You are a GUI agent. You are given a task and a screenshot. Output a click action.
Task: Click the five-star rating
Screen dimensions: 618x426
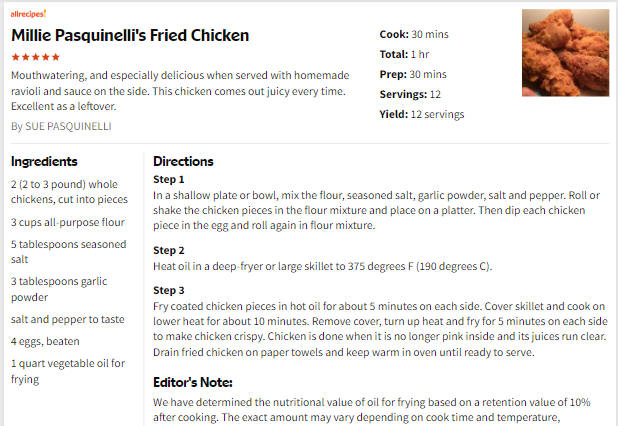(35, 57)
